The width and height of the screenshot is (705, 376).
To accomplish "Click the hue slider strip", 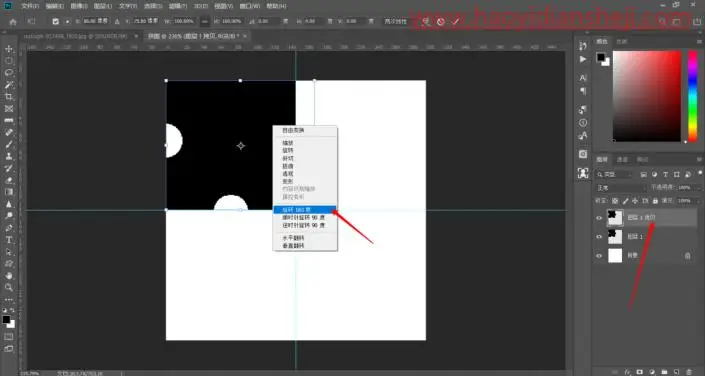I will click(693, 96).
